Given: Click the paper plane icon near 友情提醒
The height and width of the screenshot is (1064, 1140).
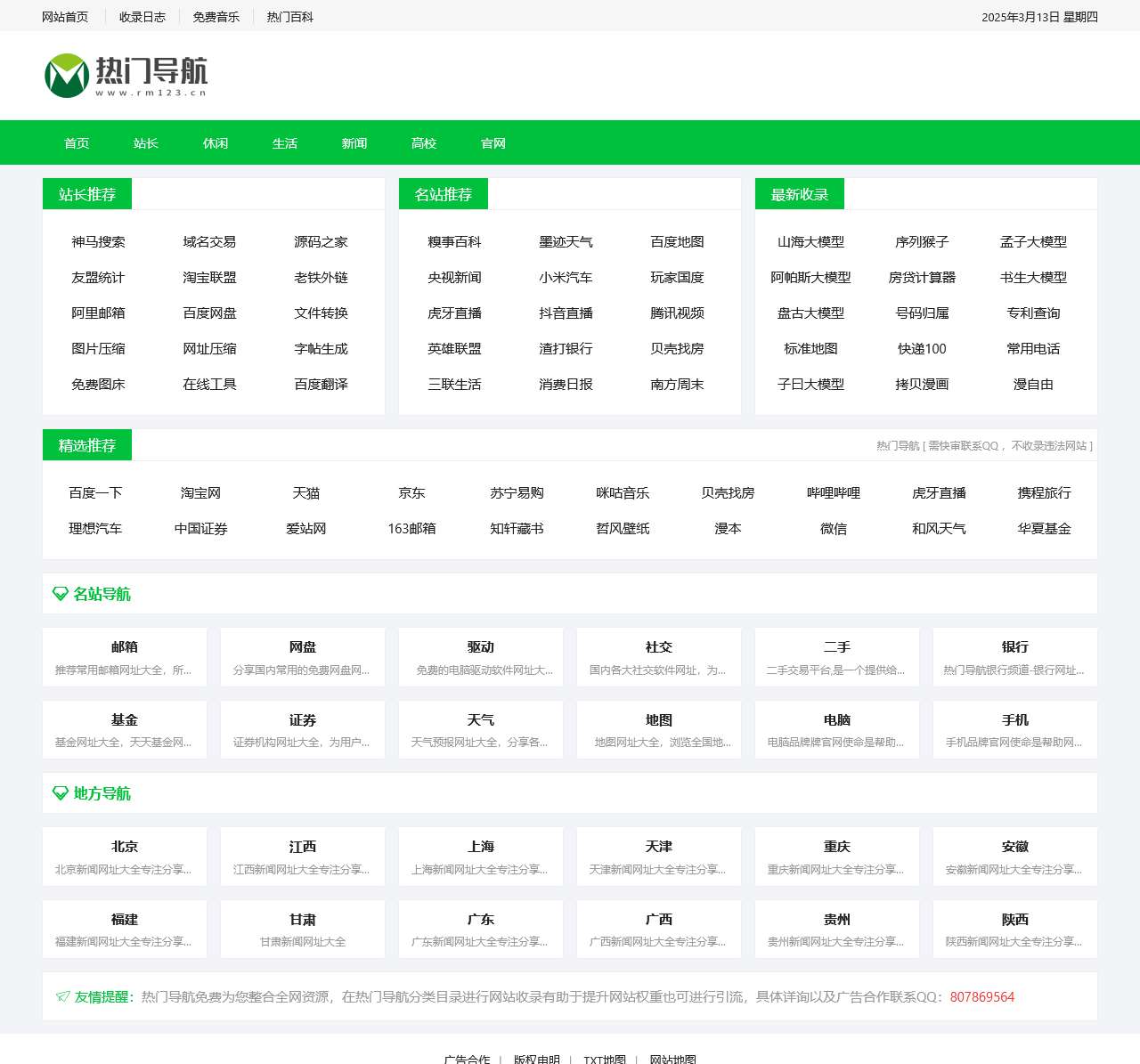Looking at the screenshot, I should pyautogui.click(x=62, y=996).
